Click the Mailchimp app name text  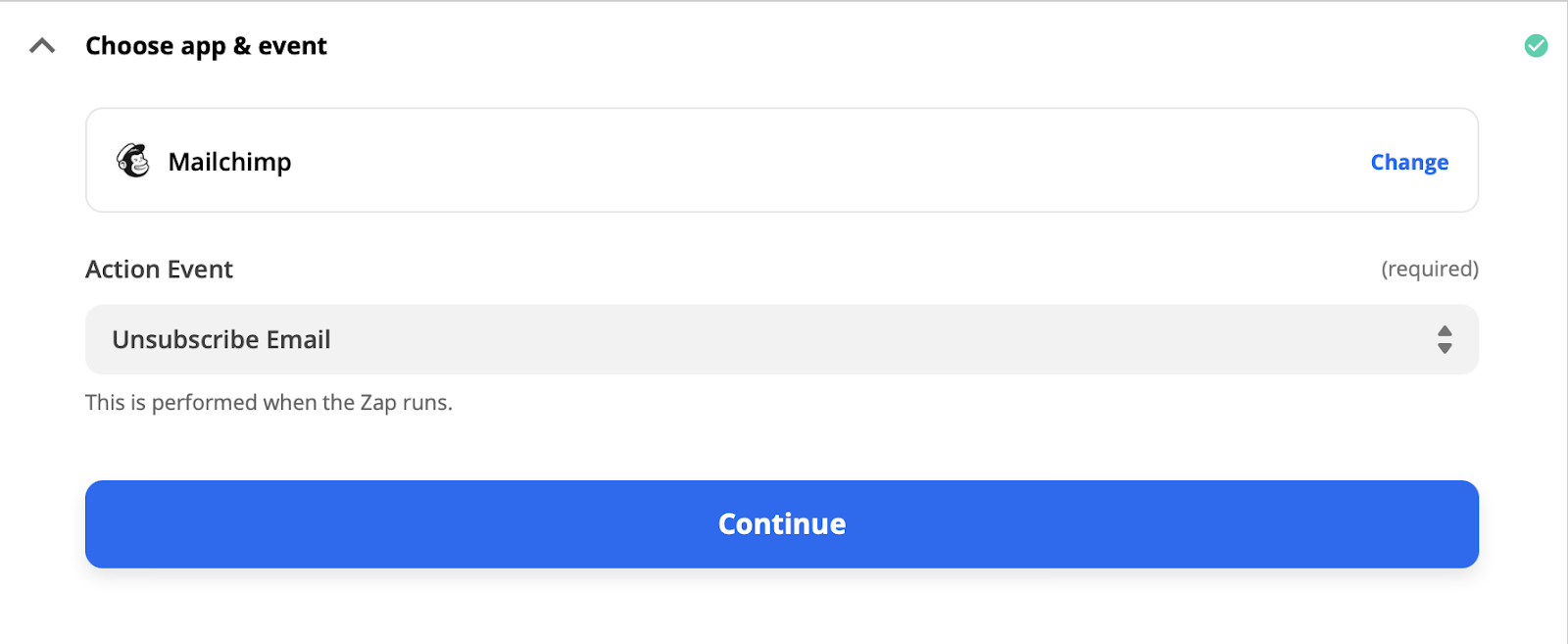229,162
